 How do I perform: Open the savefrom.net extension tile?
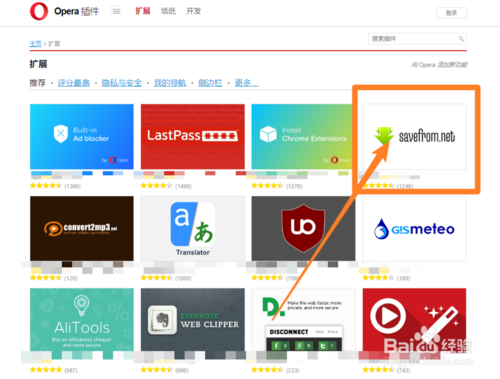point(414,137)
